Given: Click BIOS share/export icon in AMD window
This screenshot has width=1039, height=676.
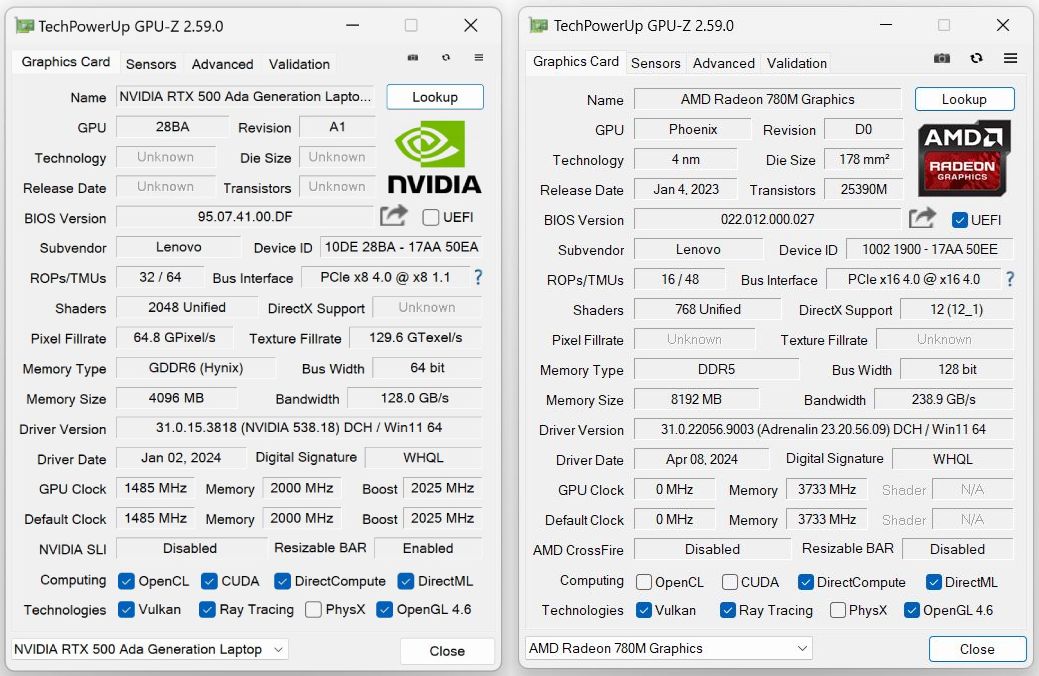Looking at the screenshot, I should pyautogui.click(x=922, y=217).
